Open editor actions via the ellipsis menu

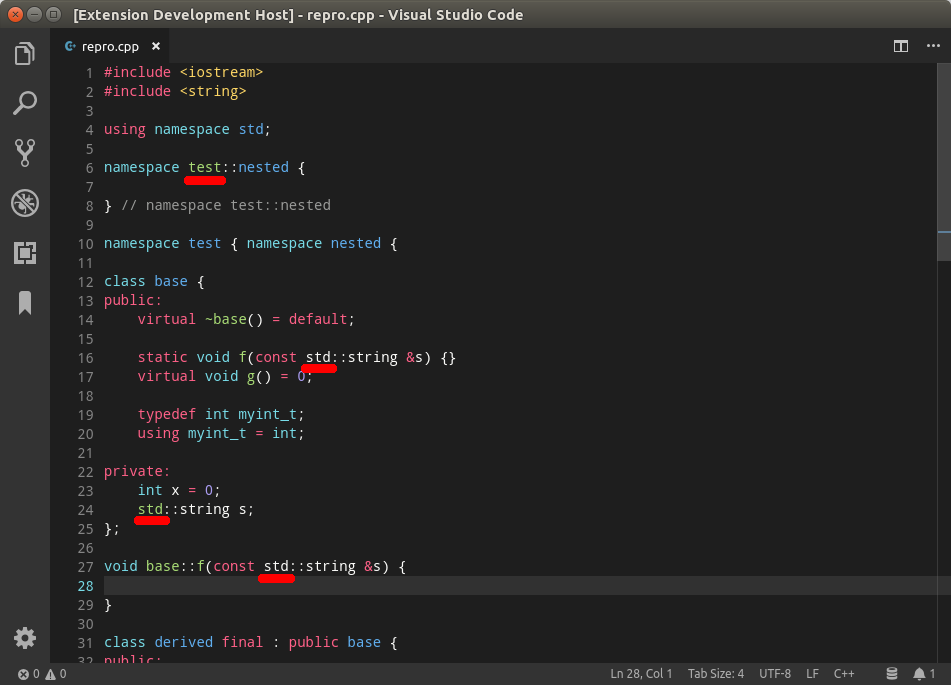[933, 46]
